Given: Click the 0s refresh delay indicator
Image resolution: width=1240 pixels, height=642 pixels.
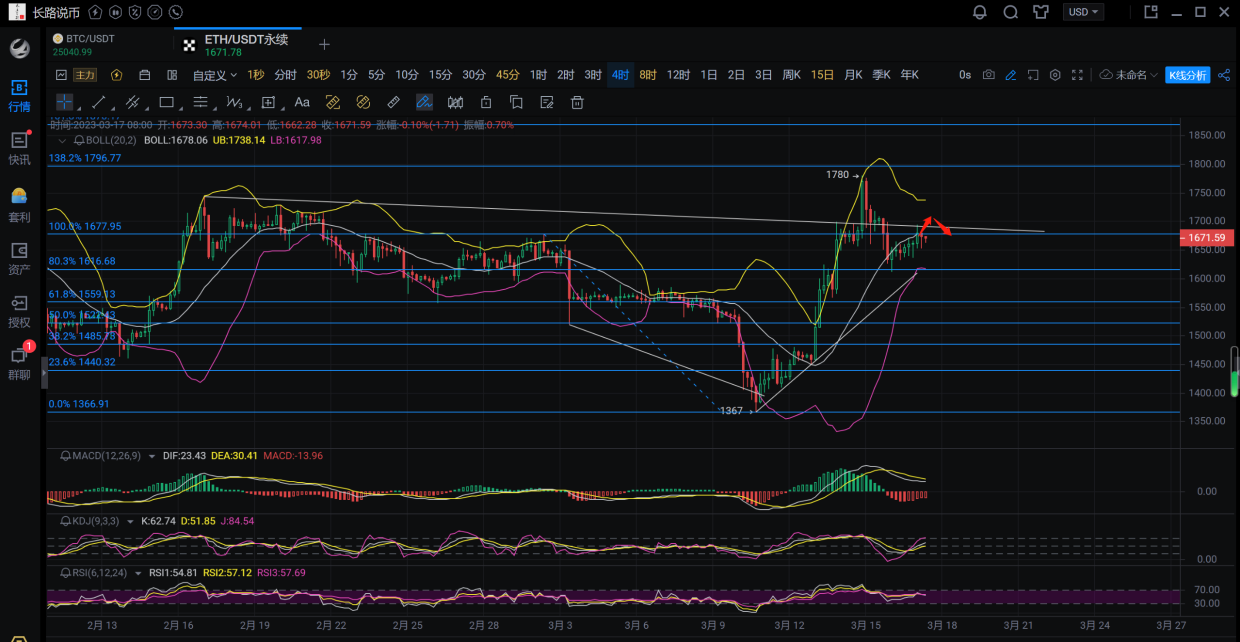Looking at the screenshot, I should click(965, 75).
